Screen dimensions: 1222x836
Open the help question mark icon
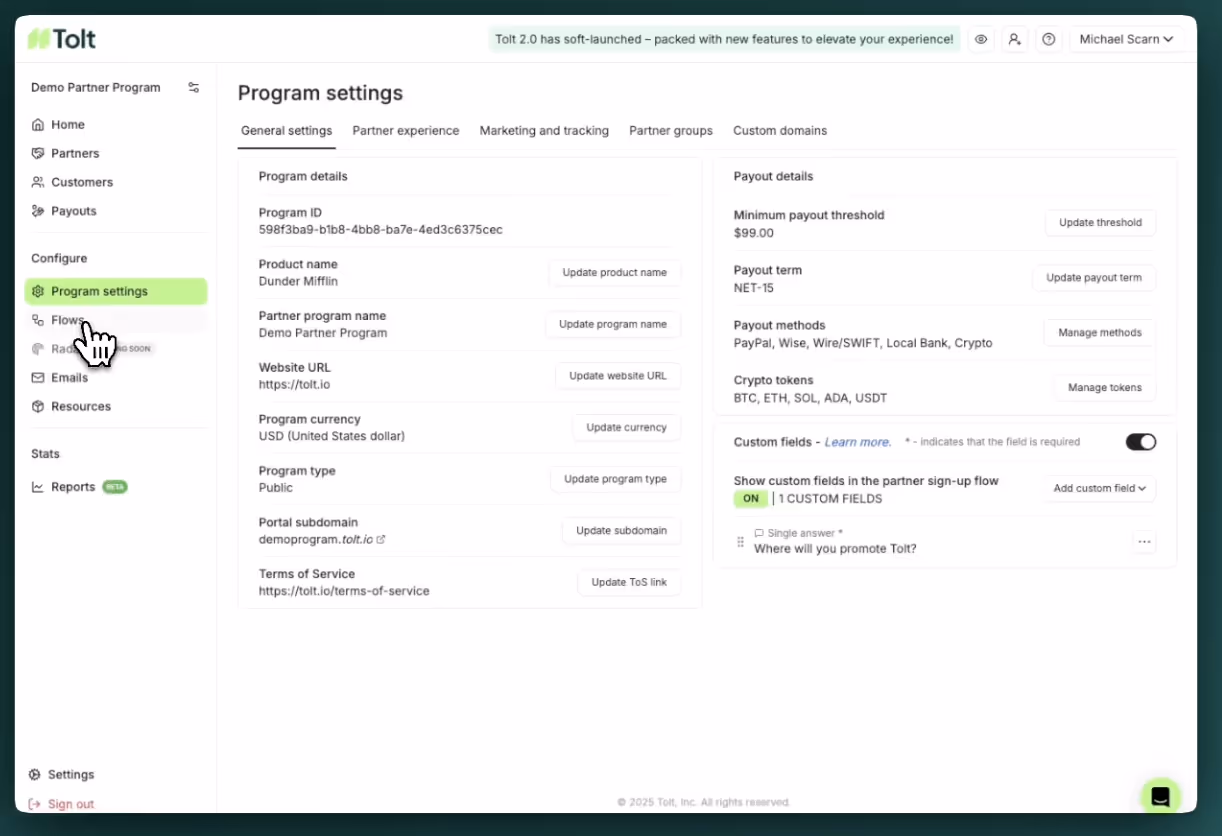click(1048, 39)
